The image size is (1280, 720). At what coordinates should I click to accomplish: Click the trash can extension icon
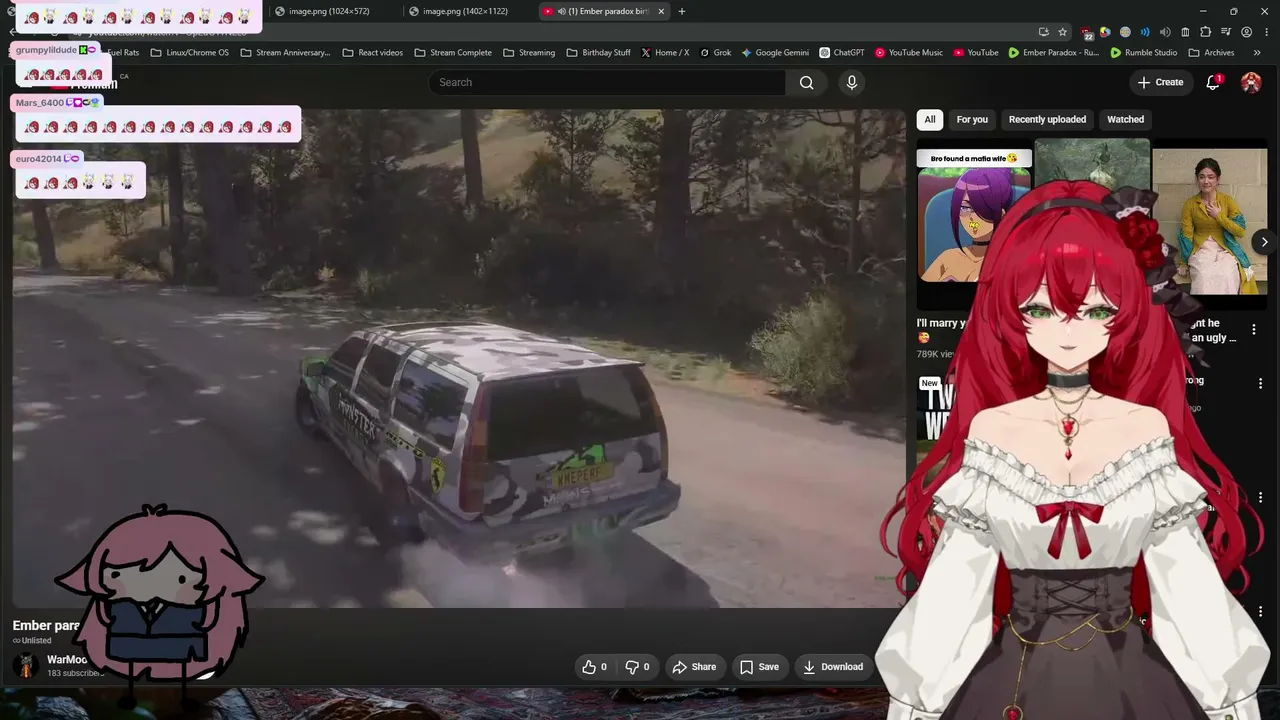(x=1185, y=32)
